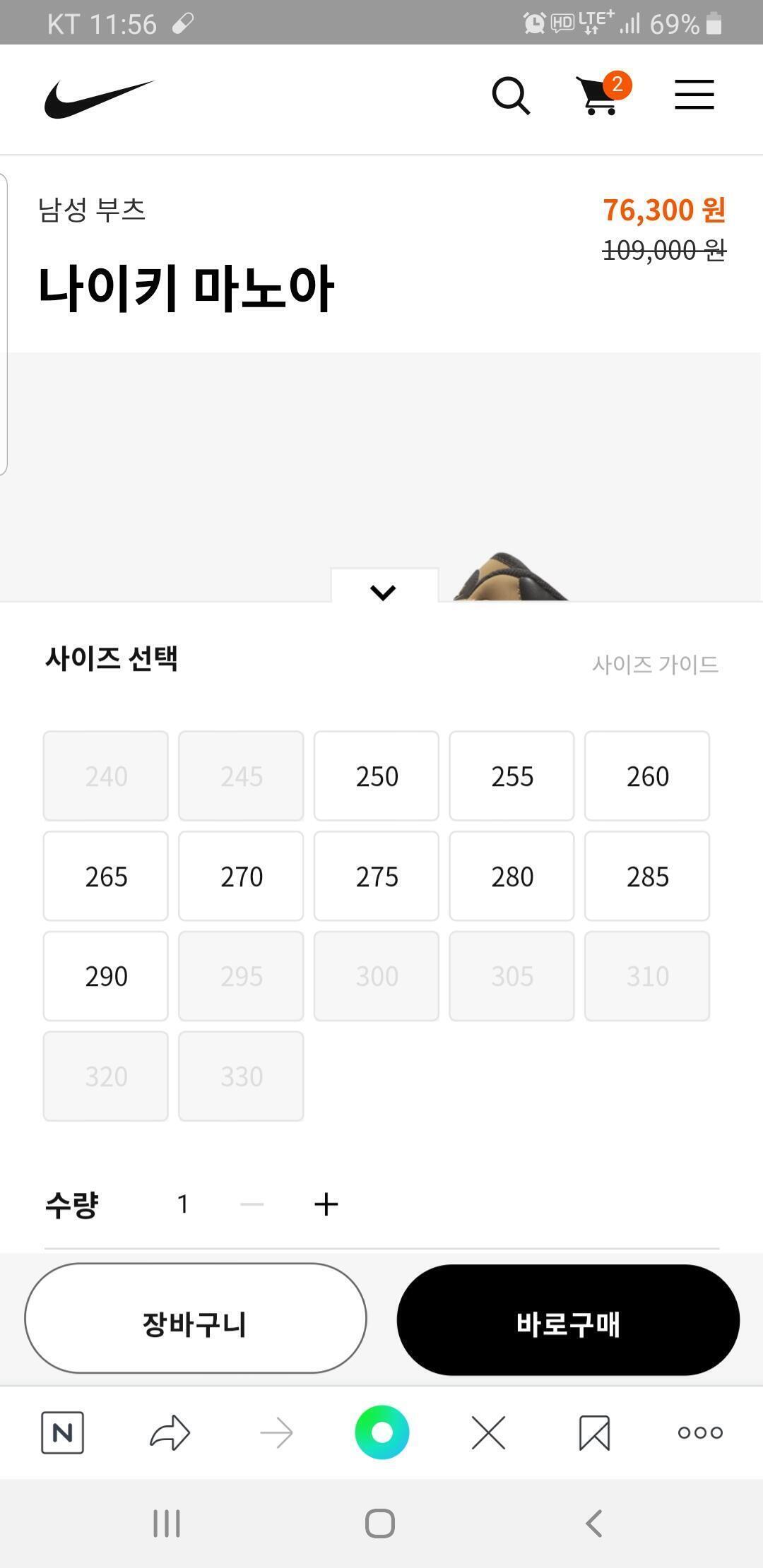The image size is (763, 1568).
Task: Select shoe size 250
Action: [377, 776]
